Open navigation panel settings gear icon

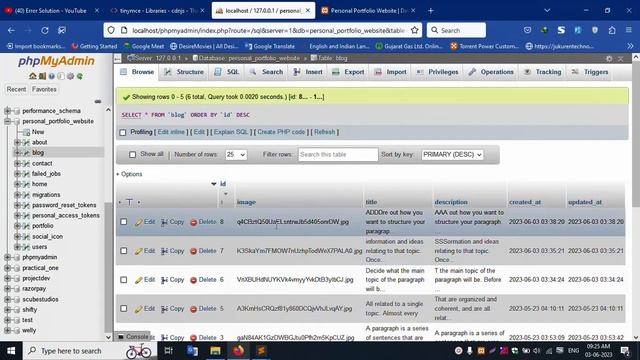70,76
